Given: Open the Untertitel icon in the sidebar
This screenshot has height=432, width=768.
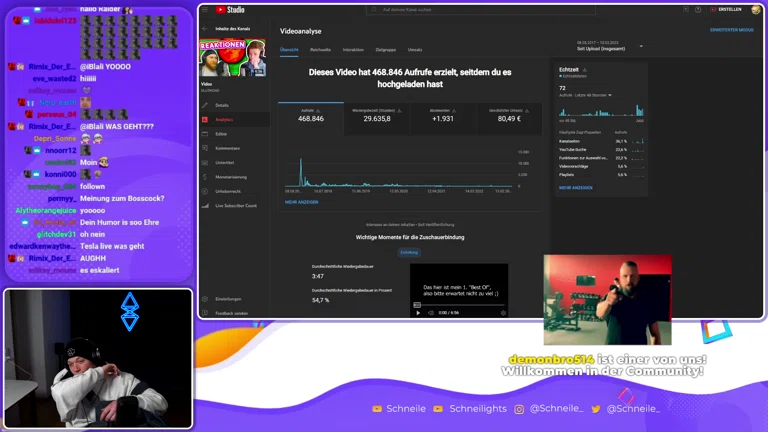Looking at the screenshot, I should coord(205,163).
